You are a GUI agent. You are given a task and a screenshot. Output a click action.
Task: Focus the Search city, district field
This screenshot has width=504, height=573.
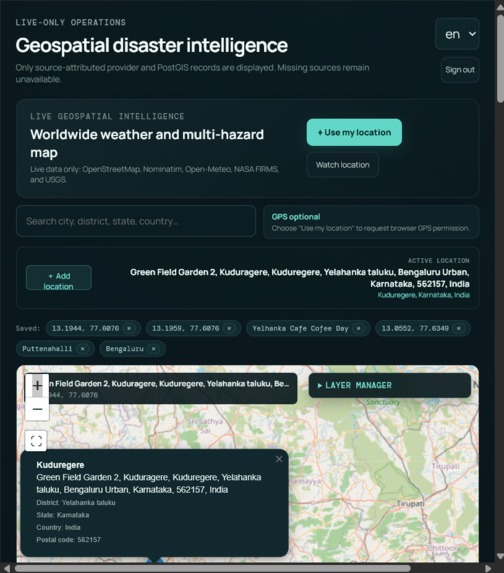pyautogui.click(x=136, y=221)
